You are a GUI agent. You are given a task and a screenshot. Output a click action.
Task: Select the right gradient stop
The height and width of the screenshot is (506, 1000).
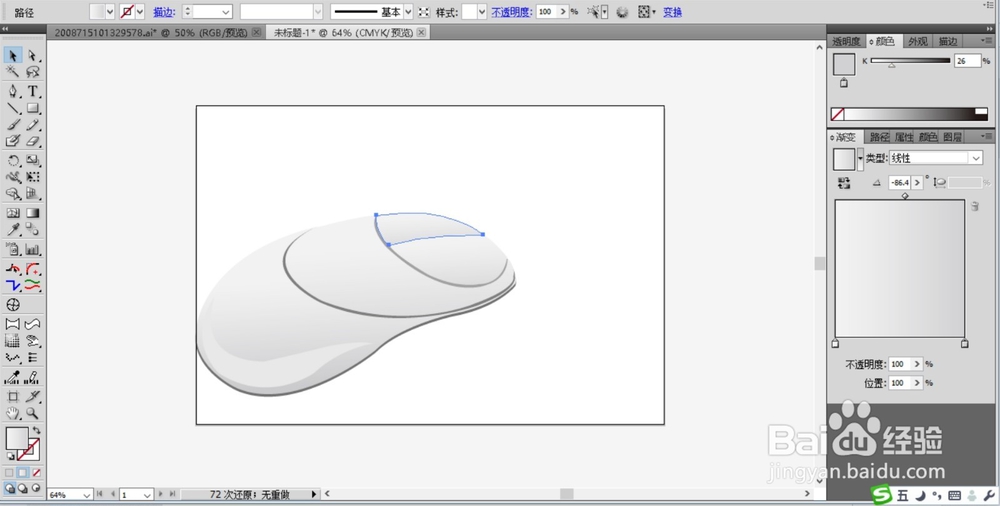coord(965,344)
